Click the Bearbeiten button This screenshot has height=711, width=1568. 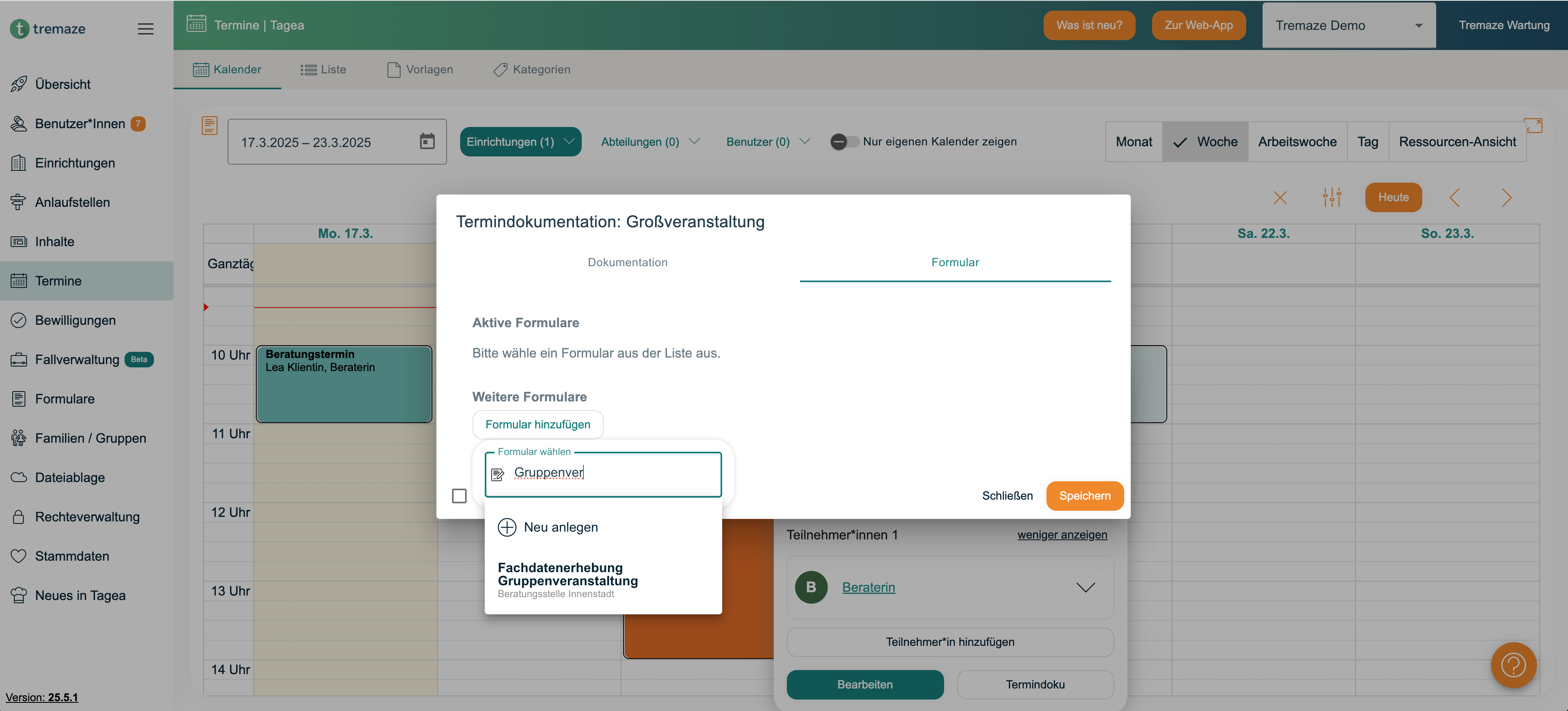pos(865,685)
